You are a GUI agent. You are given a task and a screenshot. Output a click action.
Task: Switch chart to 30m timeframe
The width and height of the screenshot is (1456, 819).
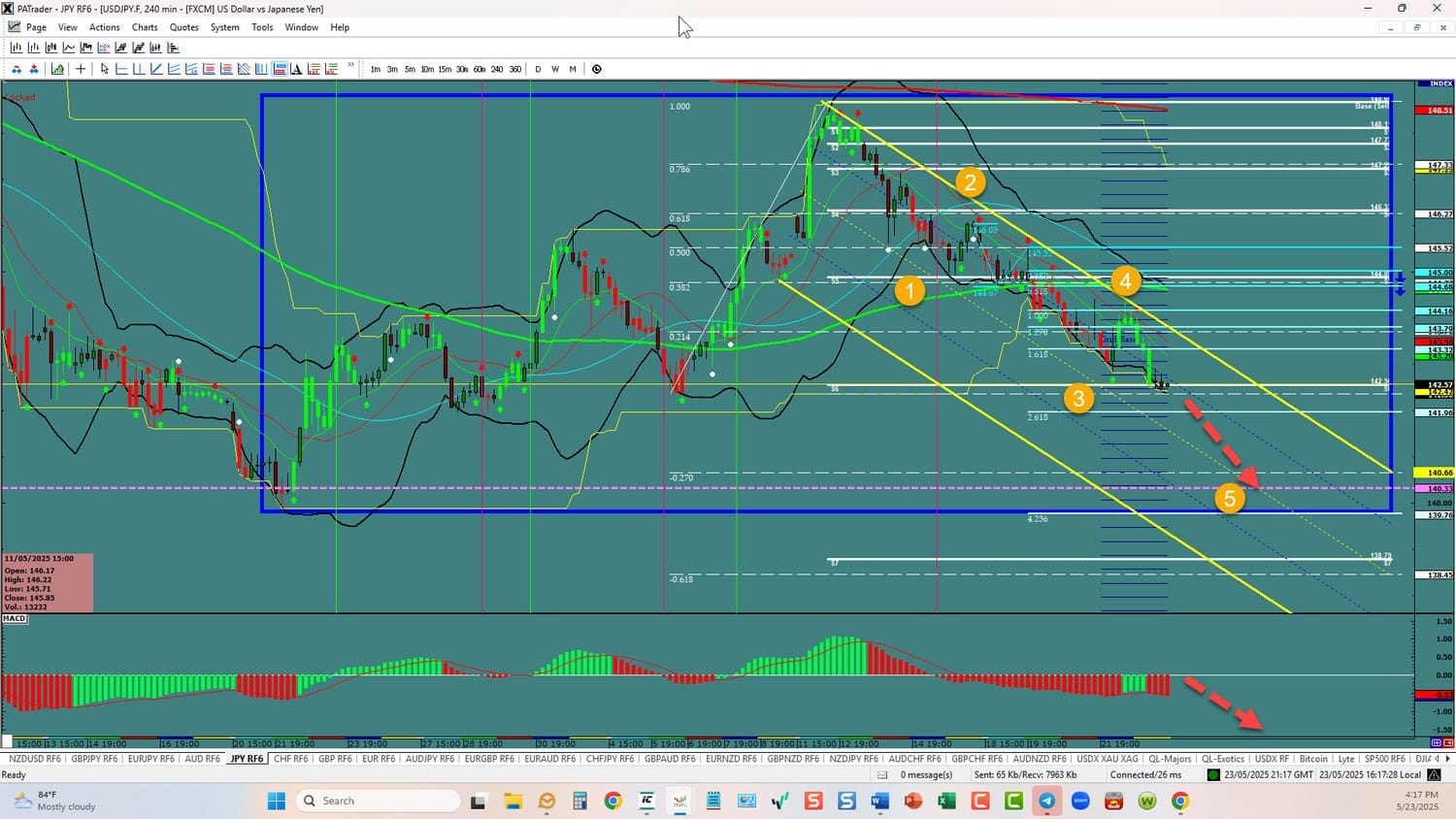[x=462, y=69]
